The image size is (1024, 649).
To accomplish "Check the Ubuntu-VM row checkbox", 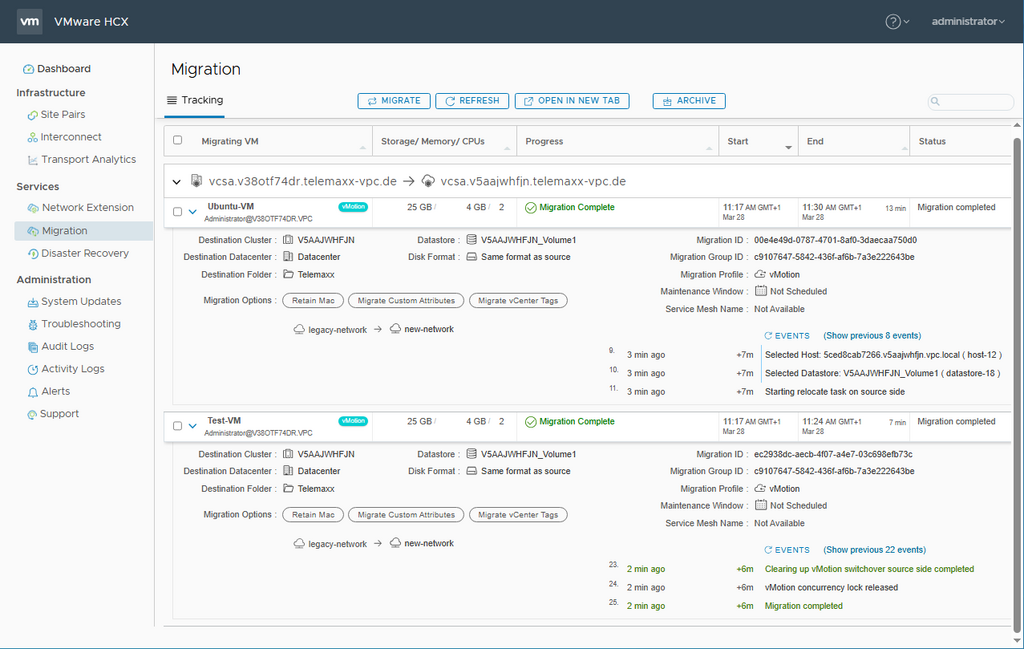I will point(178,212).
